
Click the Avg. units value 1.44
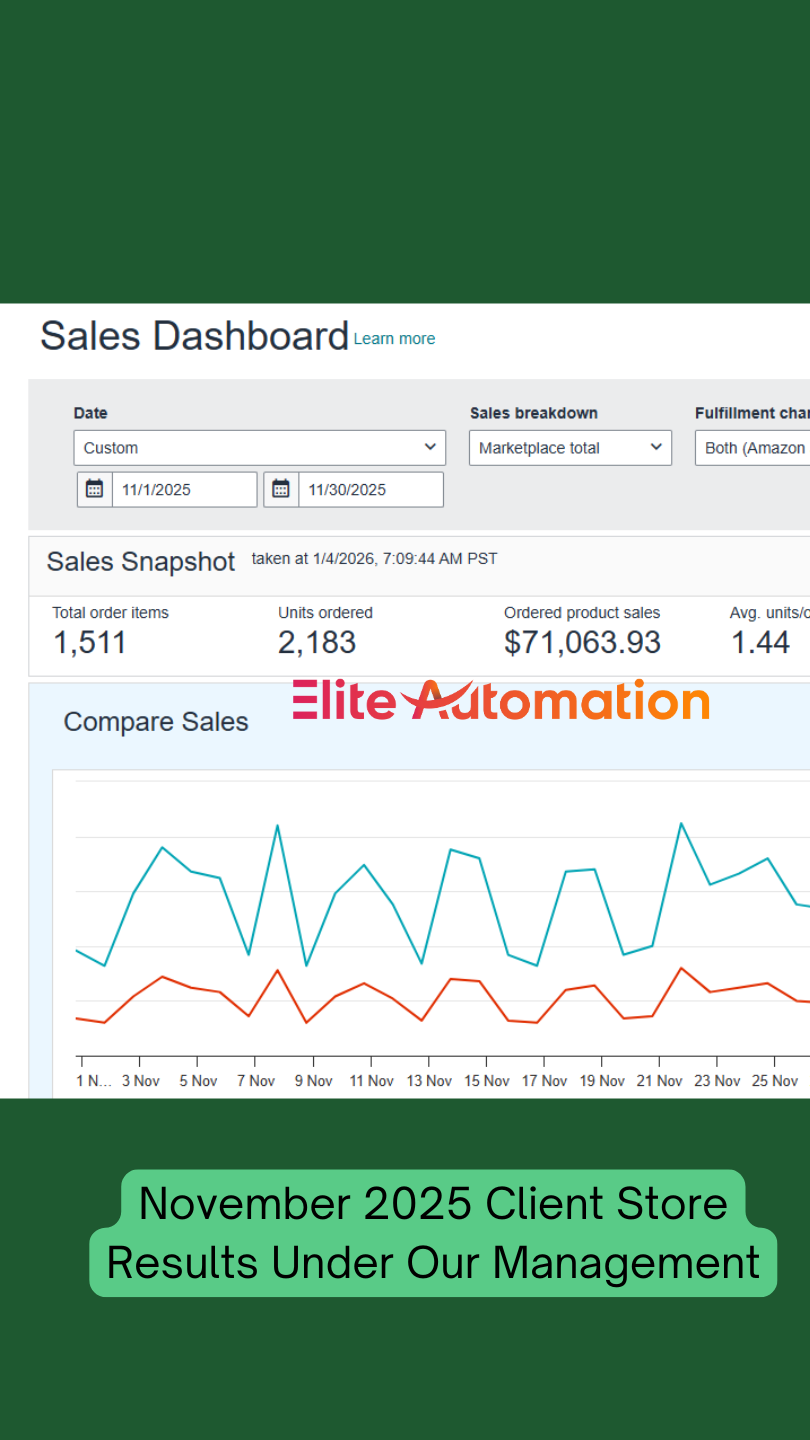coord(760,643)
